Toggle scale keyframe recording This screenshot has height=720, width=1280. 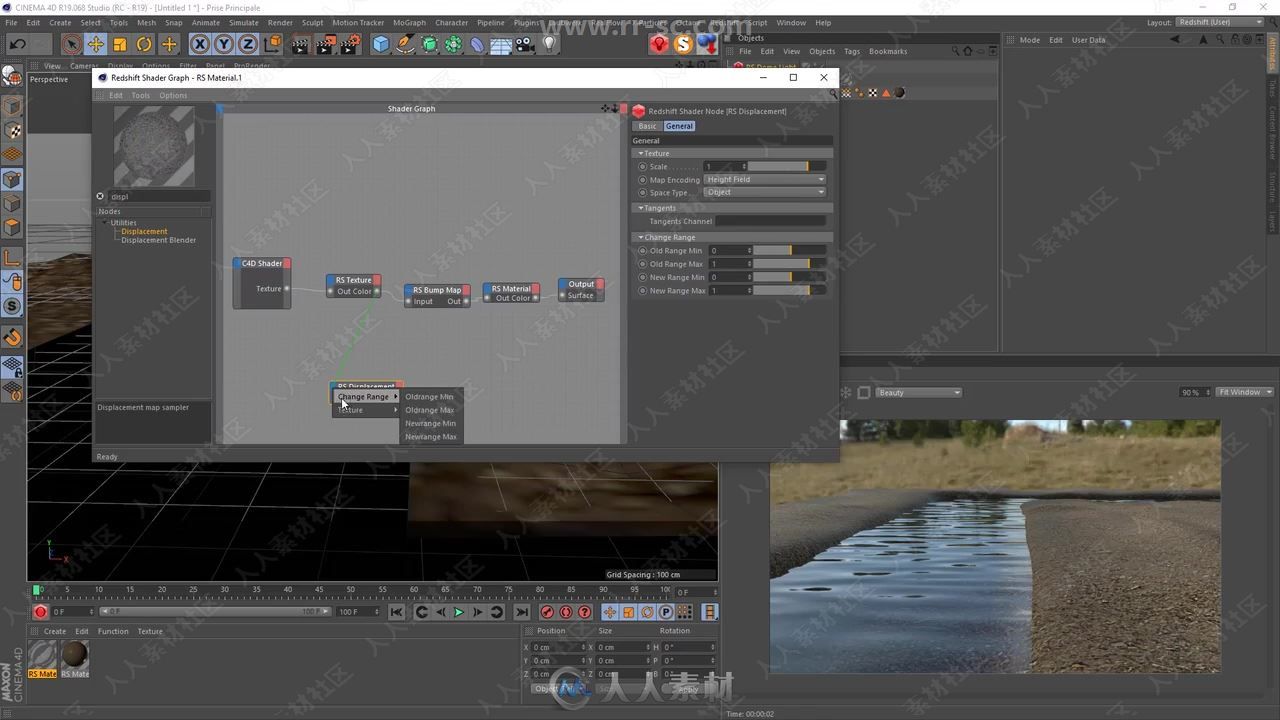click(629, 612)
